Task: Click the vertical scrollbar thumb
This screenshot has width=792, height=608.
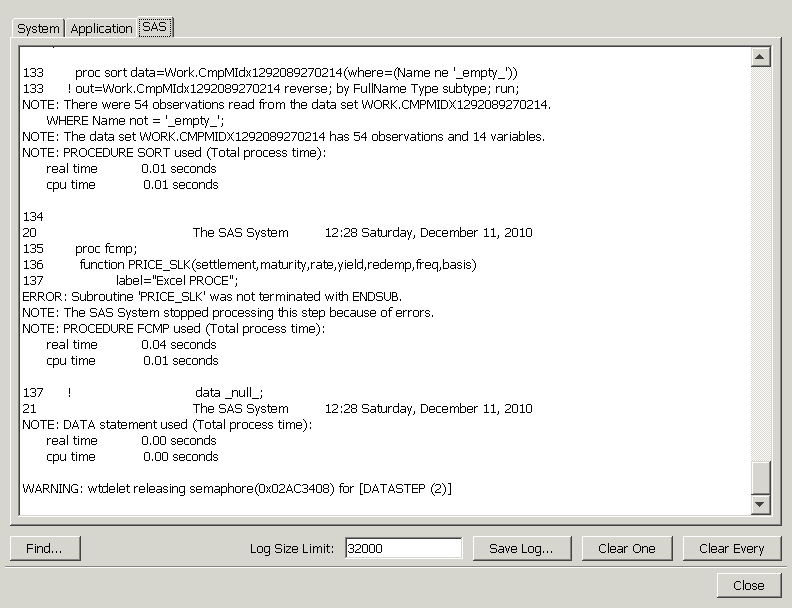Action: (761, 477)
